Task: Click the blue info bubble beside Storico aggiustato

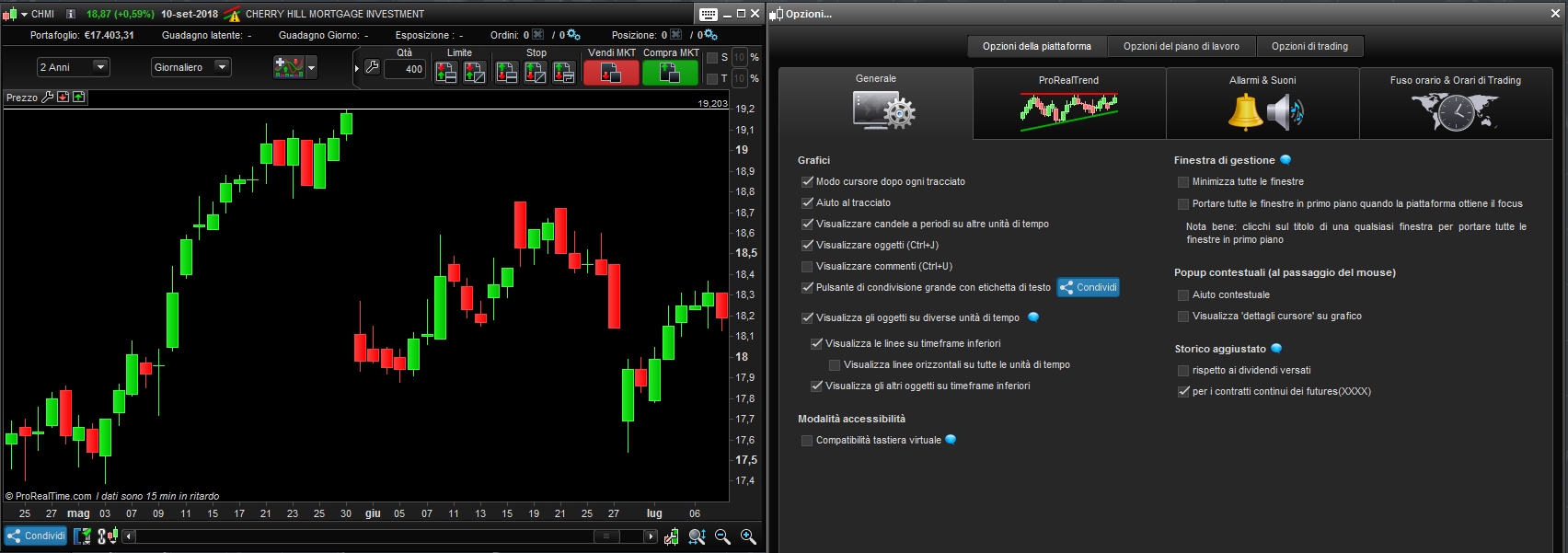Action: pyautogui.click(x=1276, y=349)
